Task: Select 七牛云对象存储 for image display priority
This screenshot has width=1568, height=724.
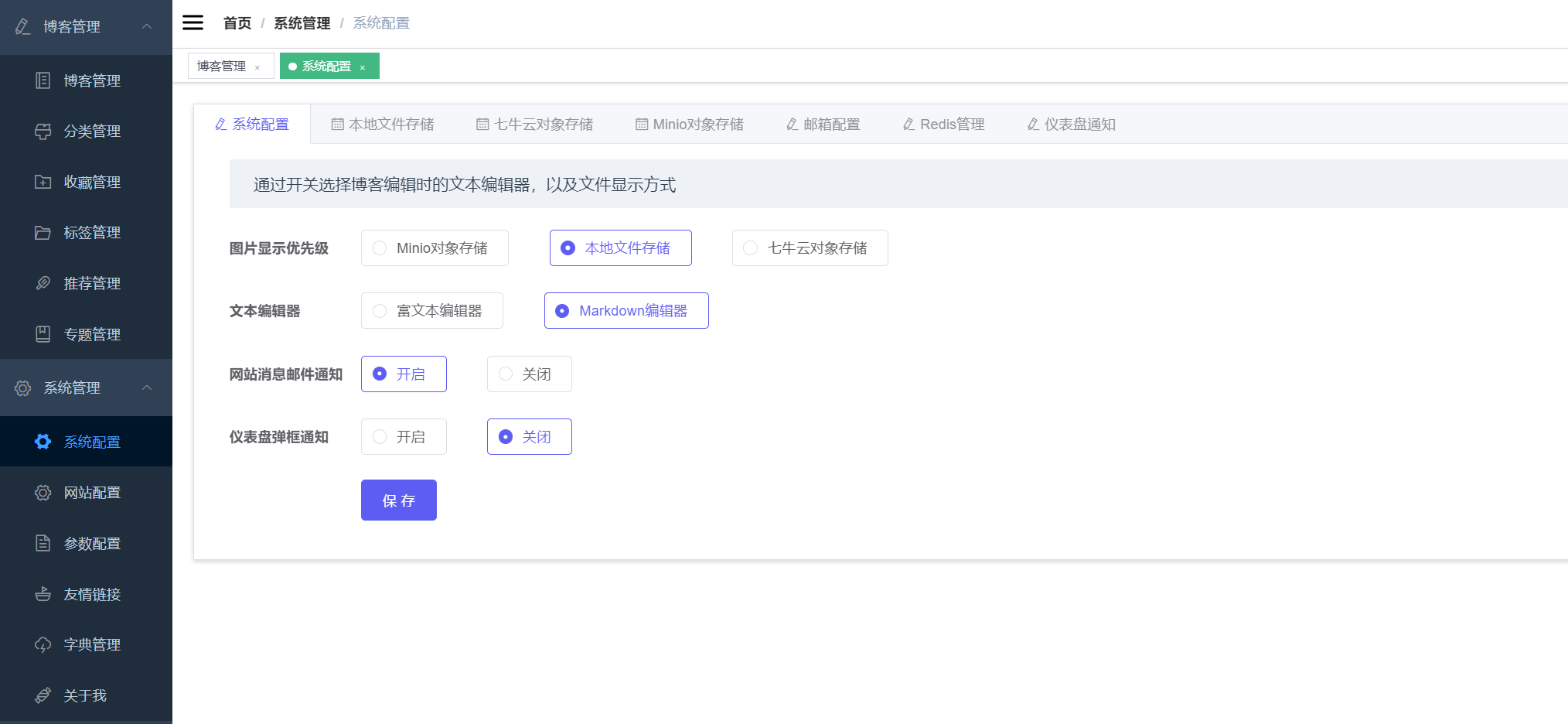Action: [x=810, y=248]
